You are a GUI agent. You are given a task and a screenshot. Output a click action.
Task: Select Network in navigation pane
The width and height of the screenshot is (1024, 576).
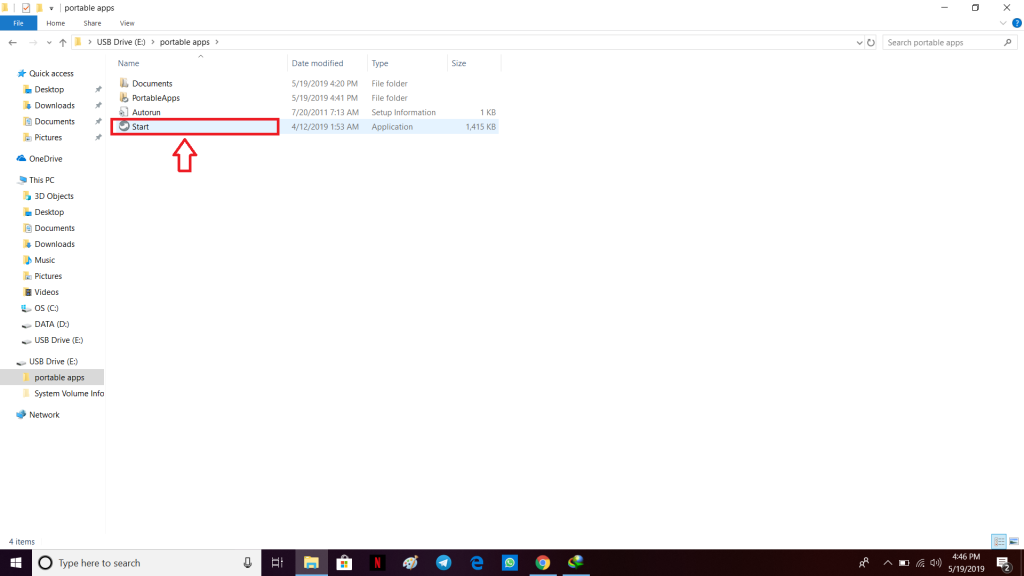click(x=44, y=415)
